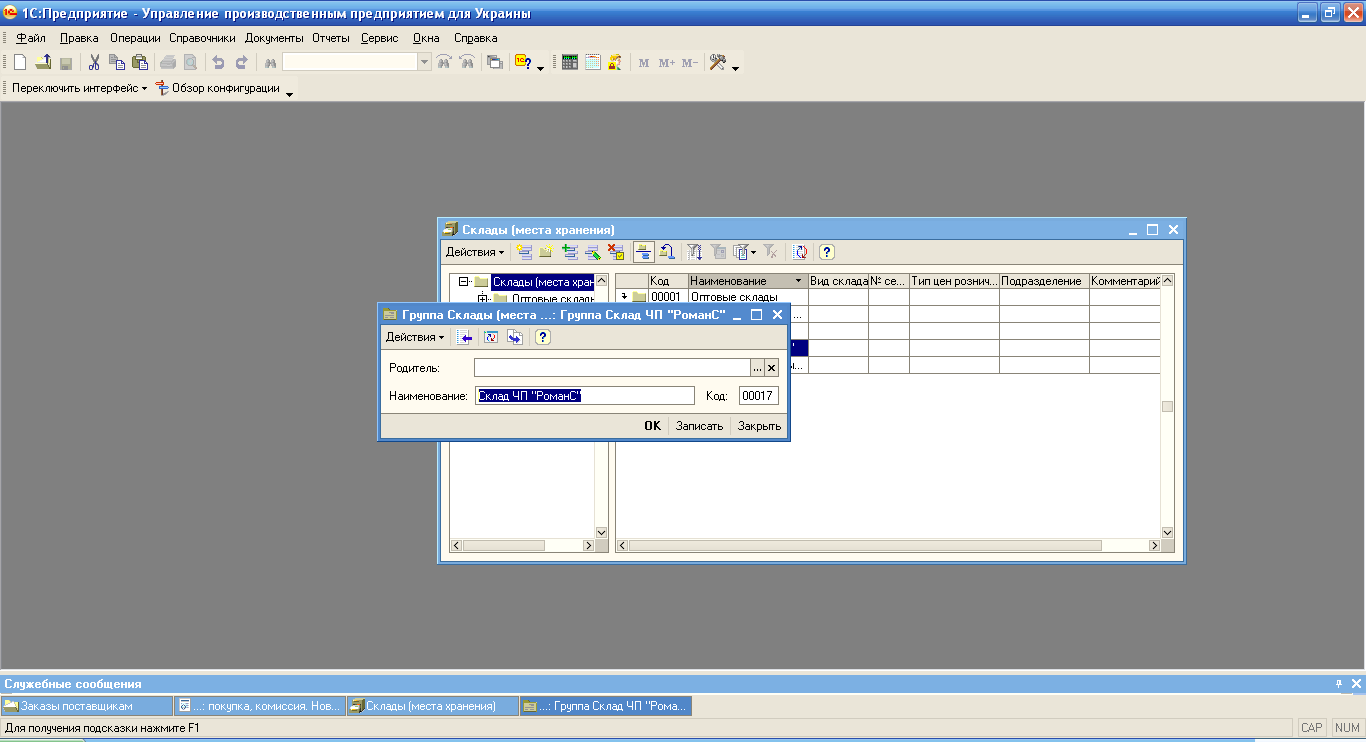Click the New document icon in main toolbar
The width and height of the screenshot is (1366, 742).
(20, 62)
